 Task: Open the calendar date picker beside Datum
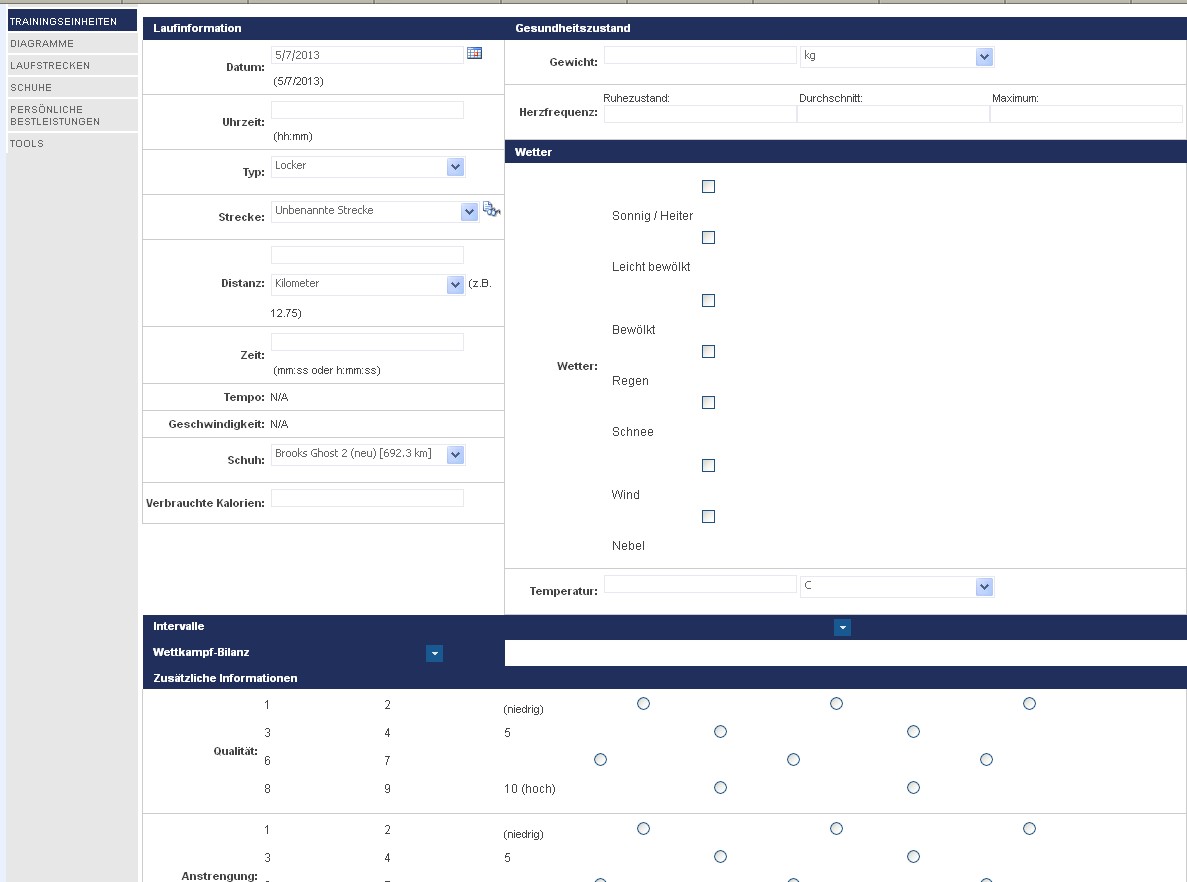click(x=474, y=53)
